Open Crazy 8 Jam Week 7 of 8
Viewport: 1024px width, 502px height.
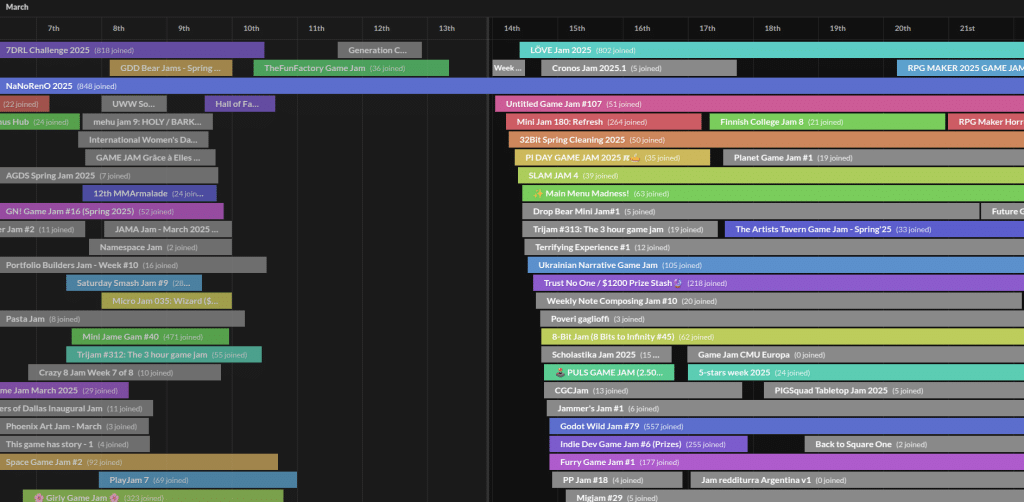click(x=124, y=373)
